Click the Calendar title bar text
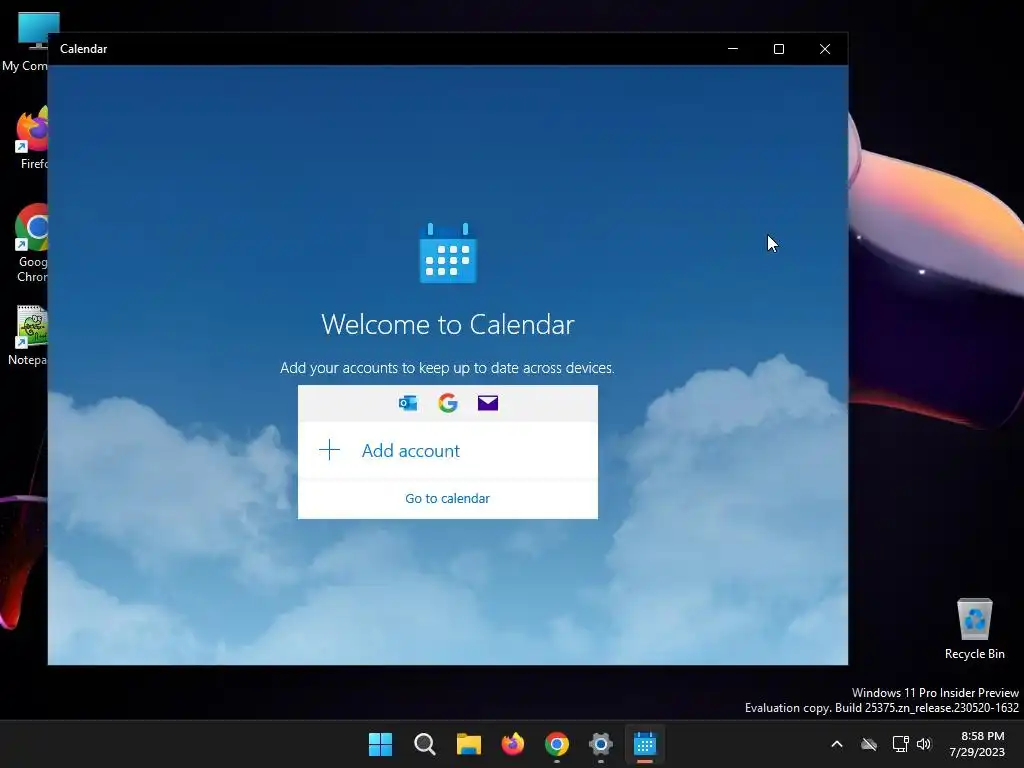The width and height of the screenshot is (1024, 768). pos(84,49)
